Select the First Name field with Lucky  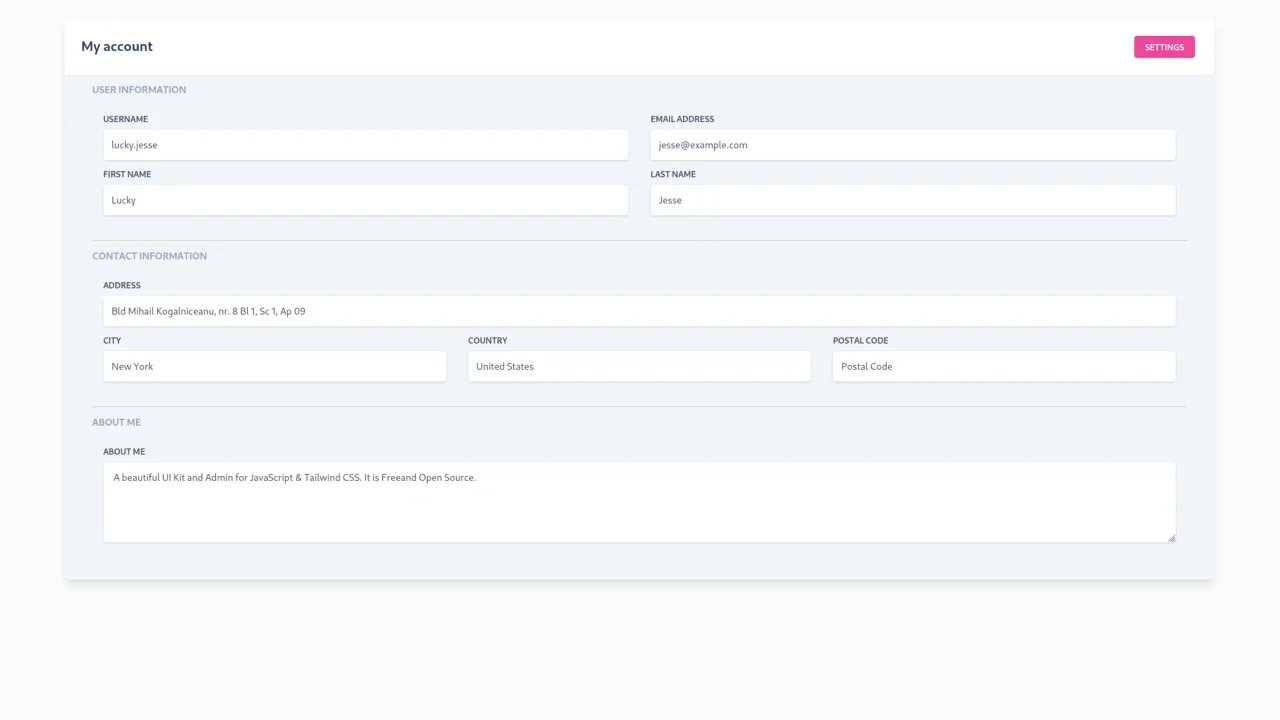(x=365, y=200)
